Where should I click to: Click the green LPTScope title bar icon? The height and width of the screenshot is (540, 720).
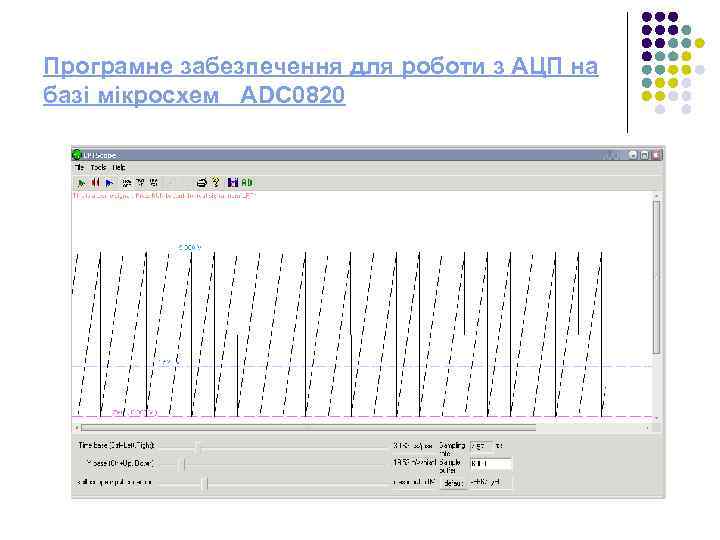click(x=77, y=155)
